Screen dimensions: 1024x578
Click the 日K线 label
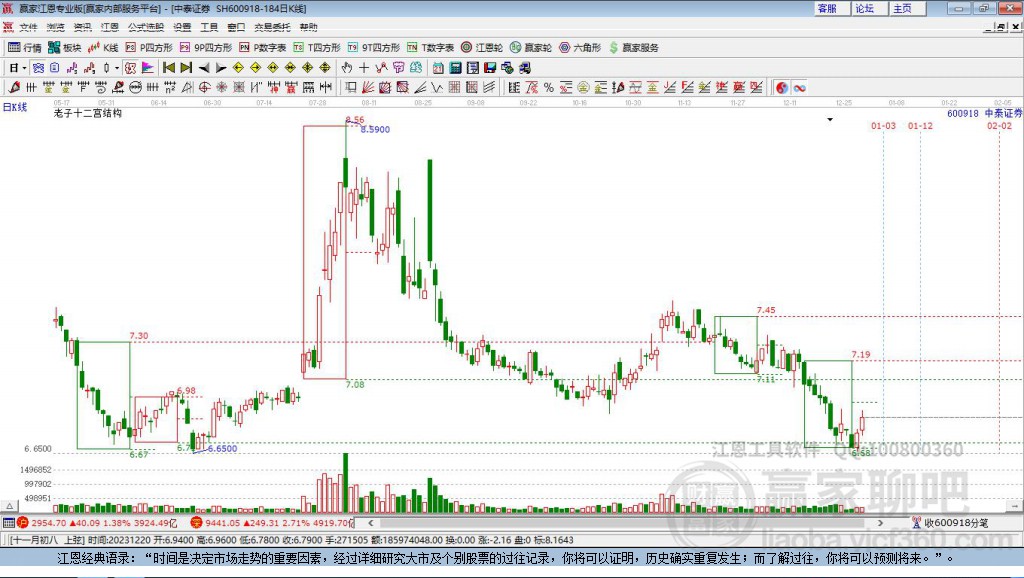[x=15, y=107]
